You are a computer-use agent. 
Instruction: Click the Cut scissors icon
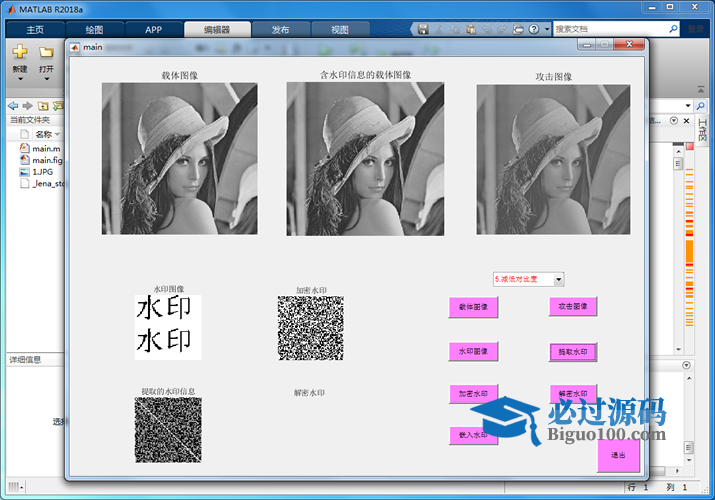click(x=439, y=29)
